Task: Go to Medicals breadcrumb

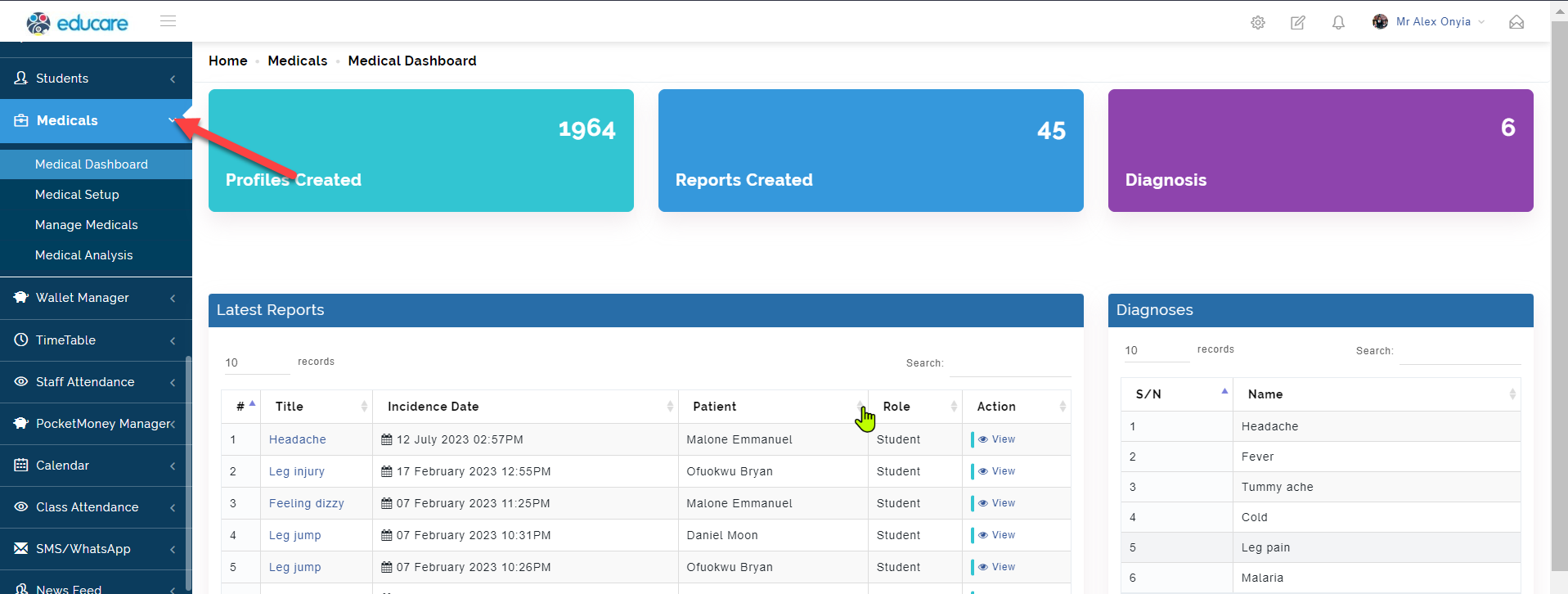Action: (x=298, y=61)
